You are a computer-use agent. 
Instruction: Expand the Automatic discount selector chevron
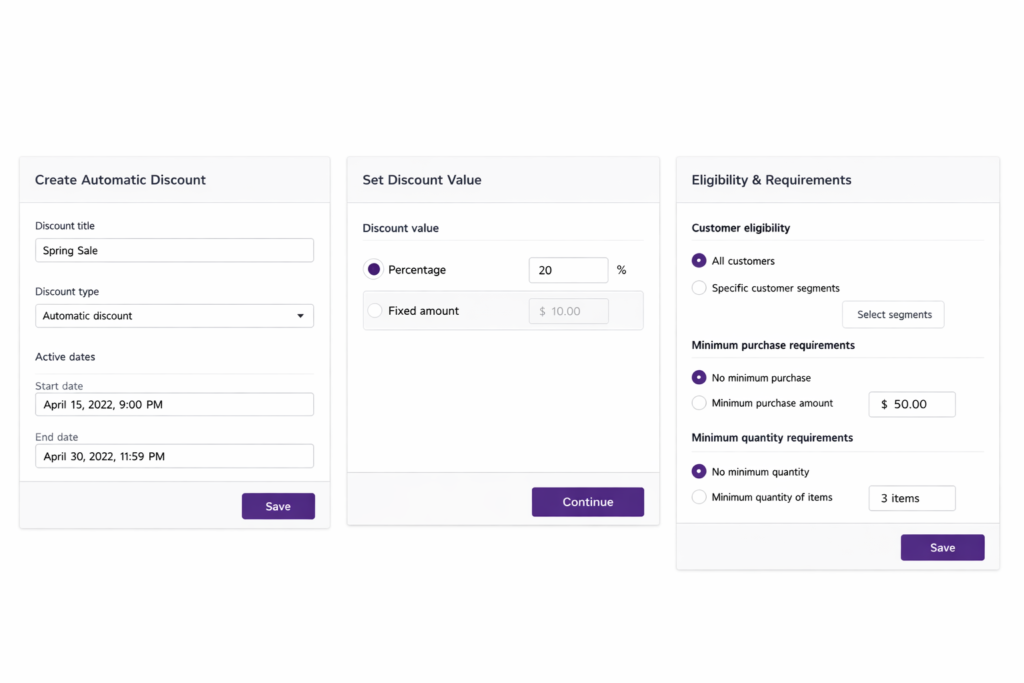(300, 315)
